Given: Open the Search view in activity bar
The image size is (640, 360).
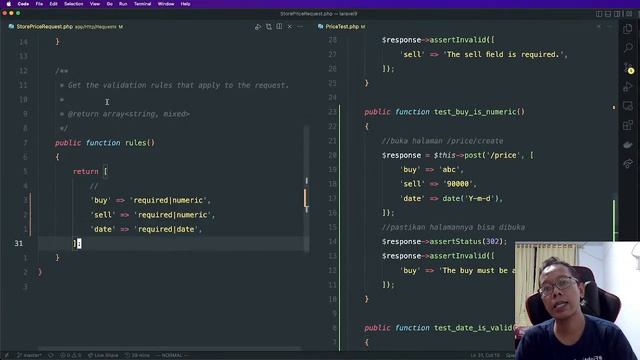Looking at the screenshot, I should click(628, 48).
